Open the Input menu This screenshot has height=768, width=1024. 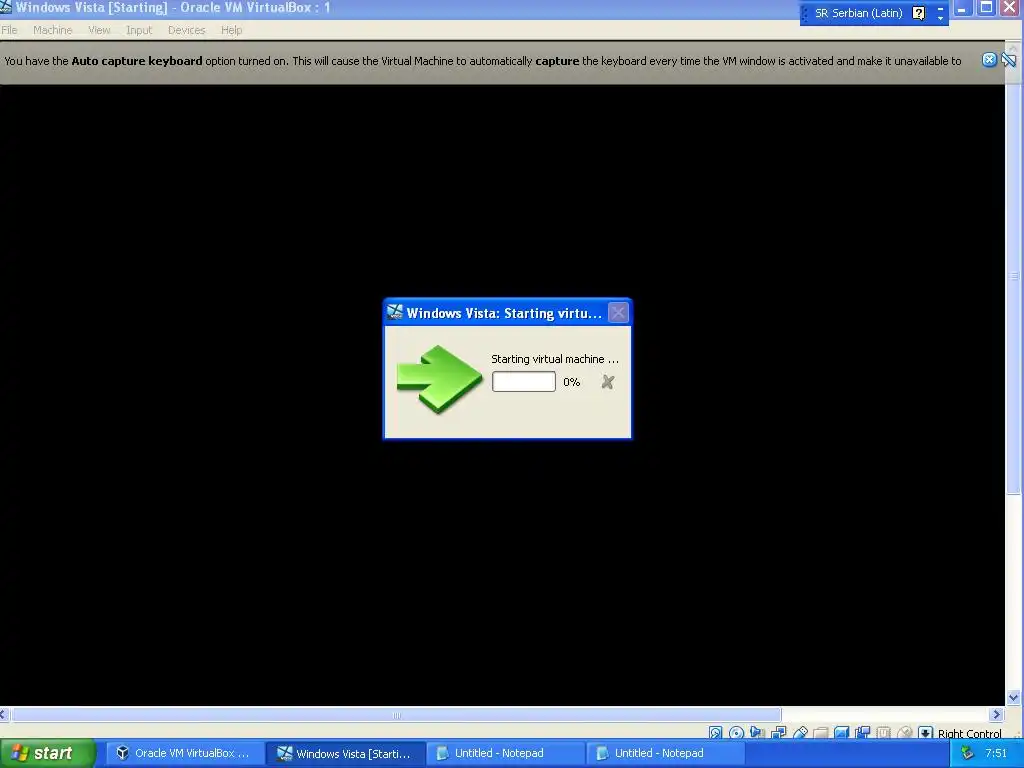tap(138, 30)
